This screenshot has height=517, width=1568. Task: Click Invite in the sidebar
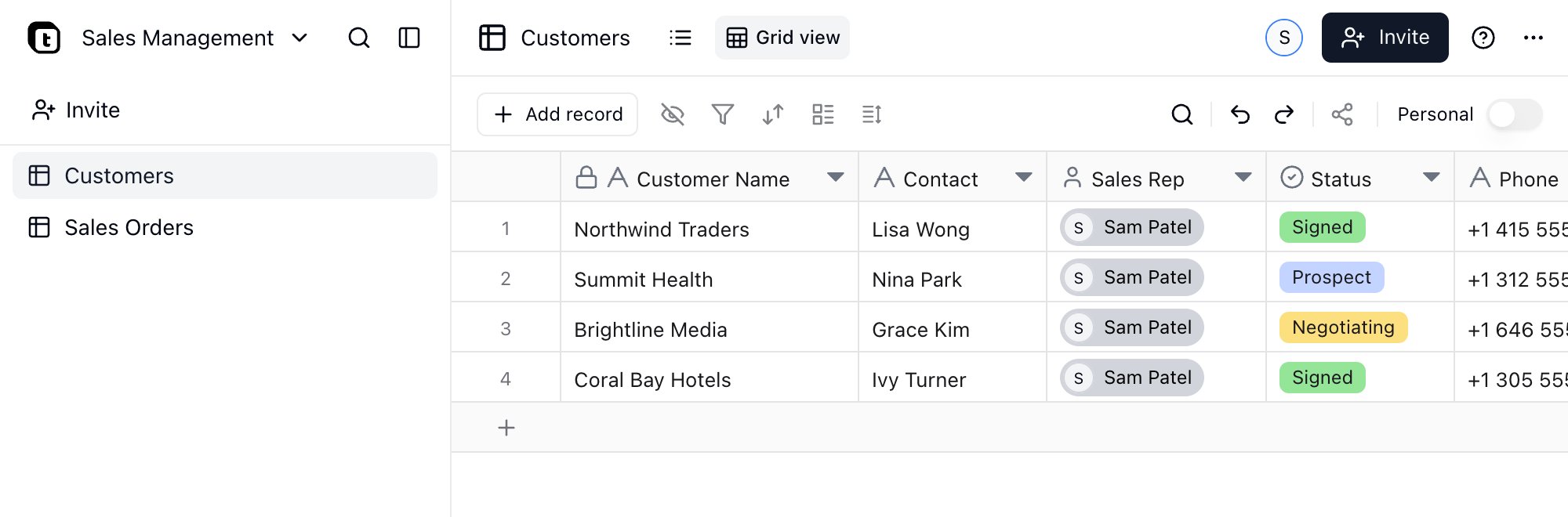click(76, 110)
